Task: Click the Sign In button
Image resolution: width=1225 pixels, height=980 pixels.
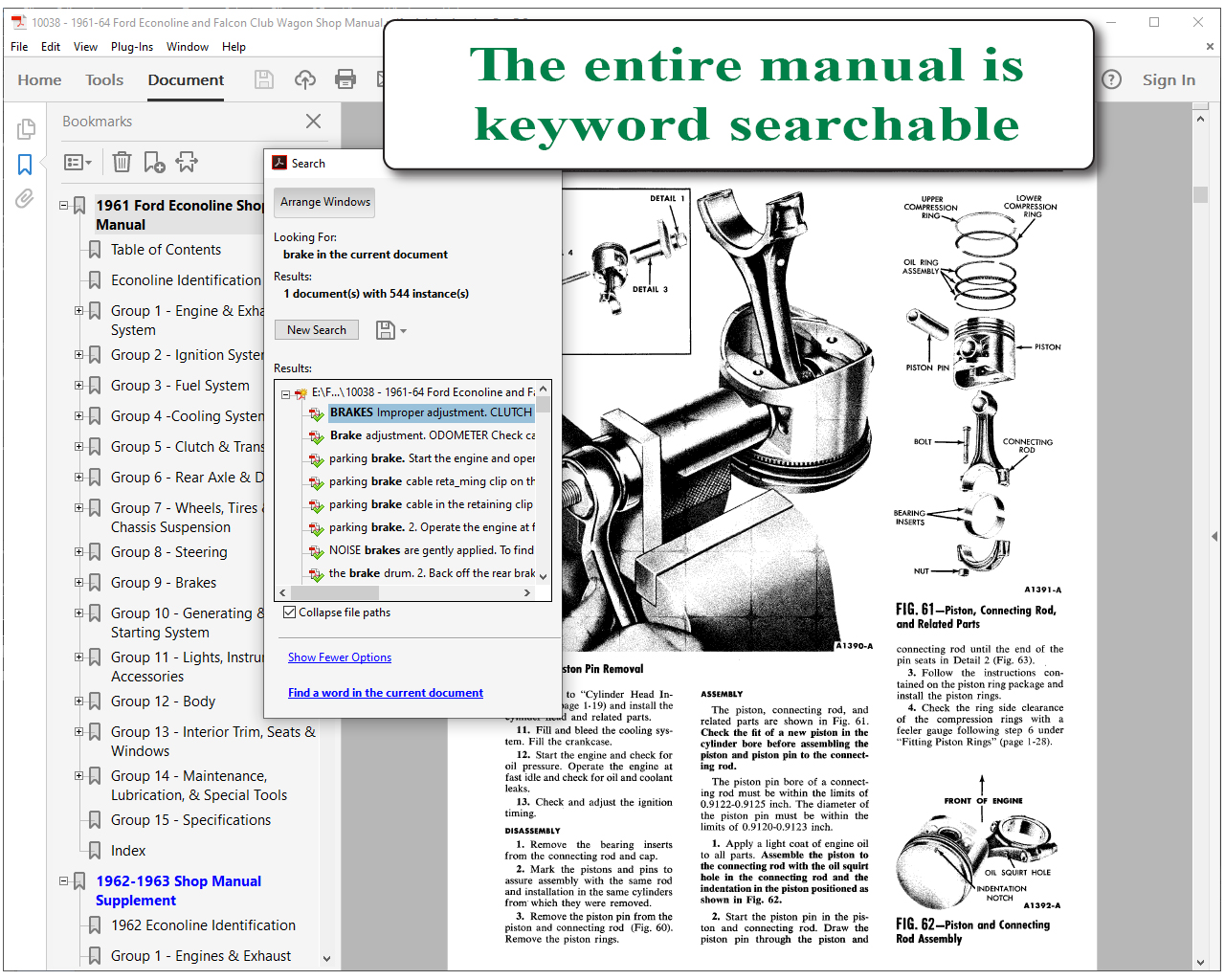Action: 1169,80
